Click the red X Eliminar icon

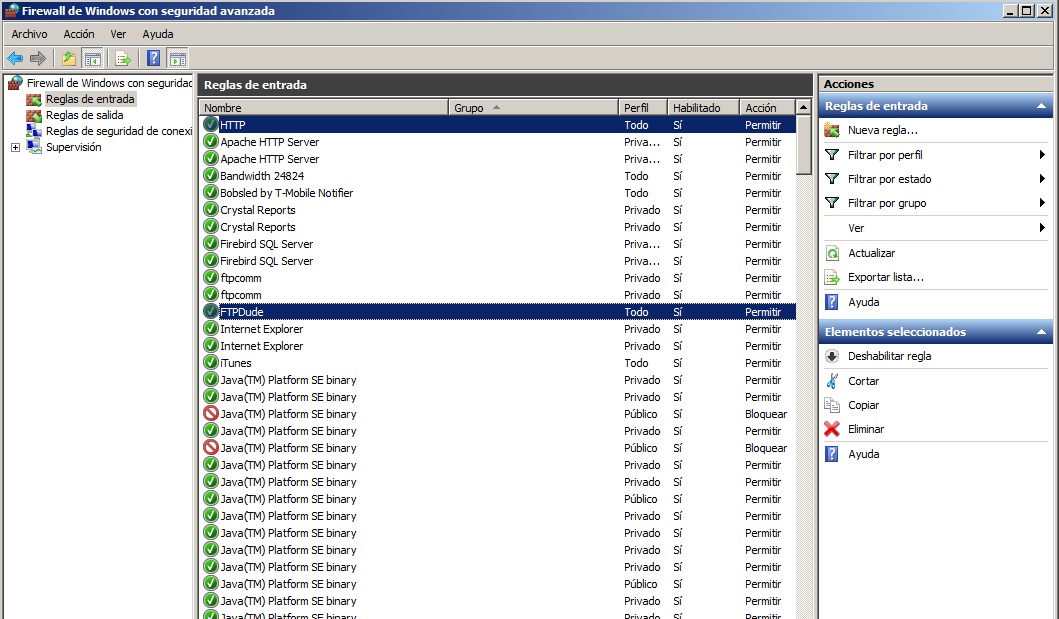832,429
